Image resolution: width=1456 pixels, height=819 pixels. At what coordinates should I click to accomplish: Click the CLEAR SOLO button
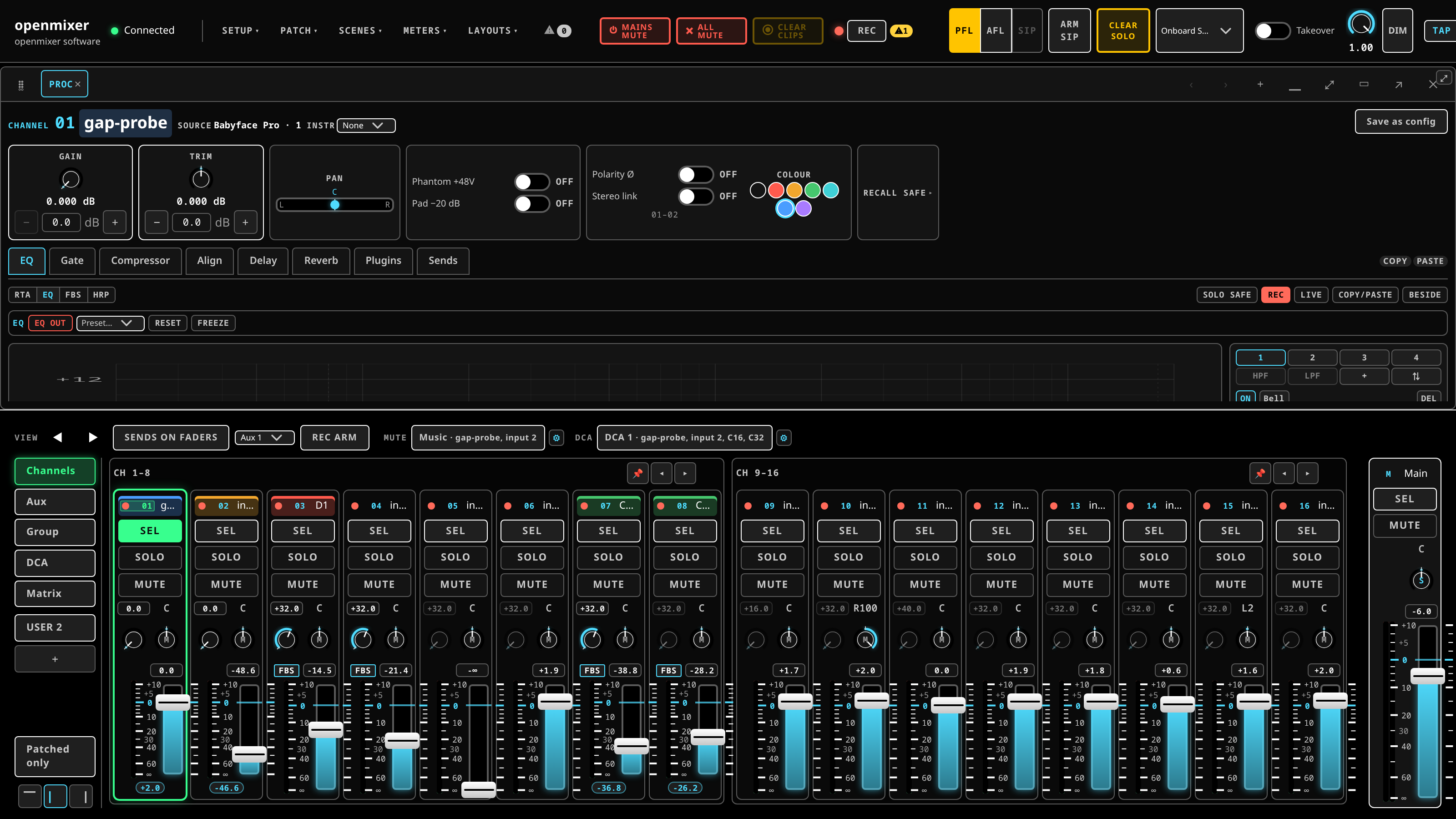(x=1122, y=30)
